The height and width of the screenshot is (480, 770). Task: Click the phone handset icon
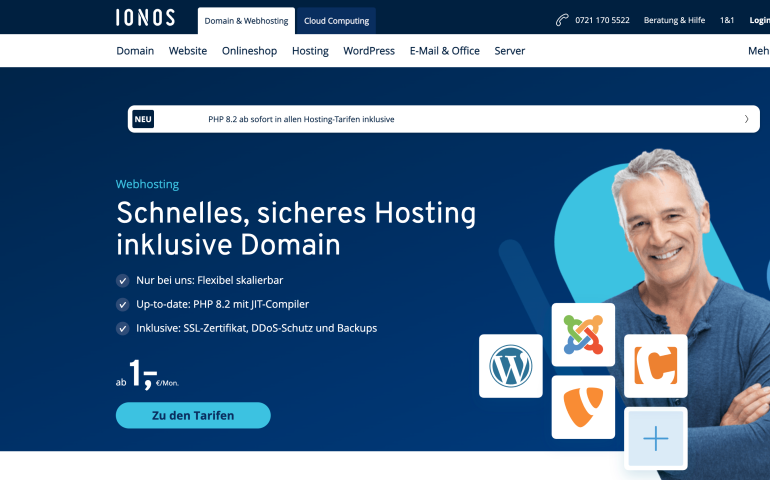point(562,20)
